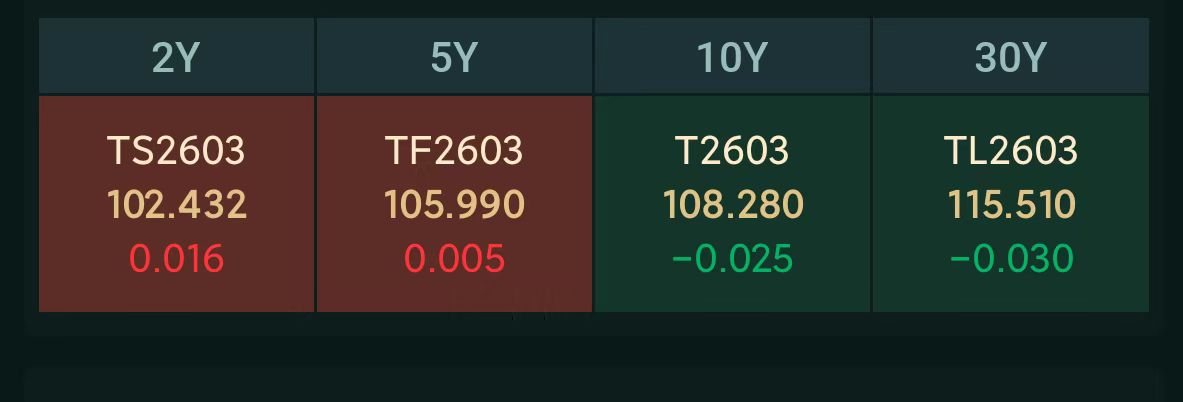Open the TS2603 contract label

[176, 151]
